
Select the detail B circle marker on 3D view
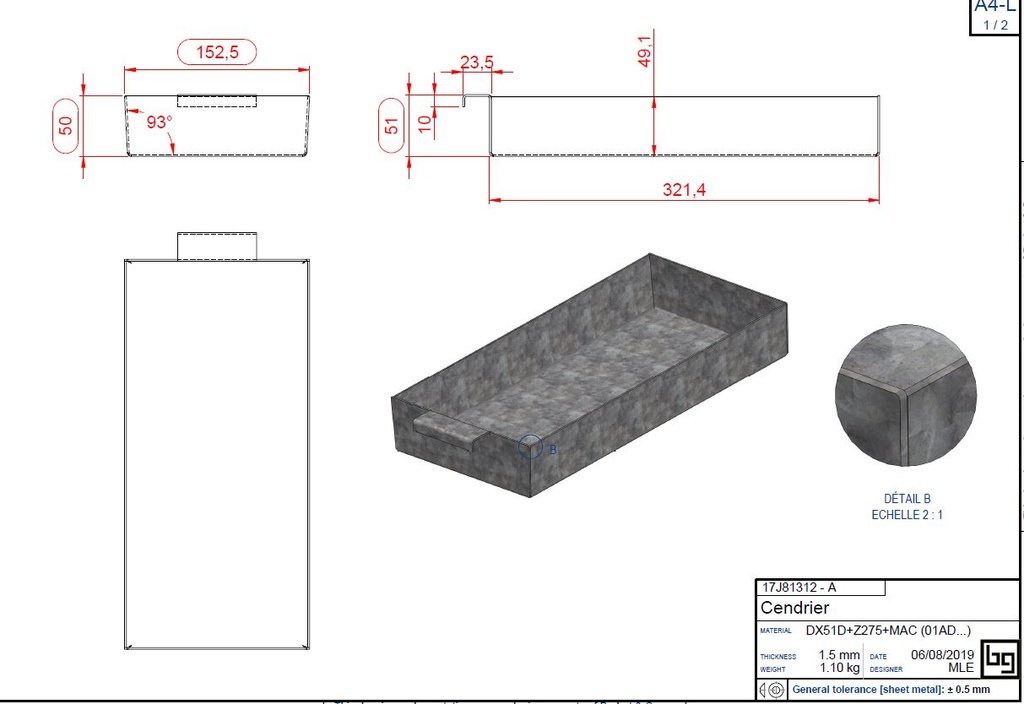[530, 446]
